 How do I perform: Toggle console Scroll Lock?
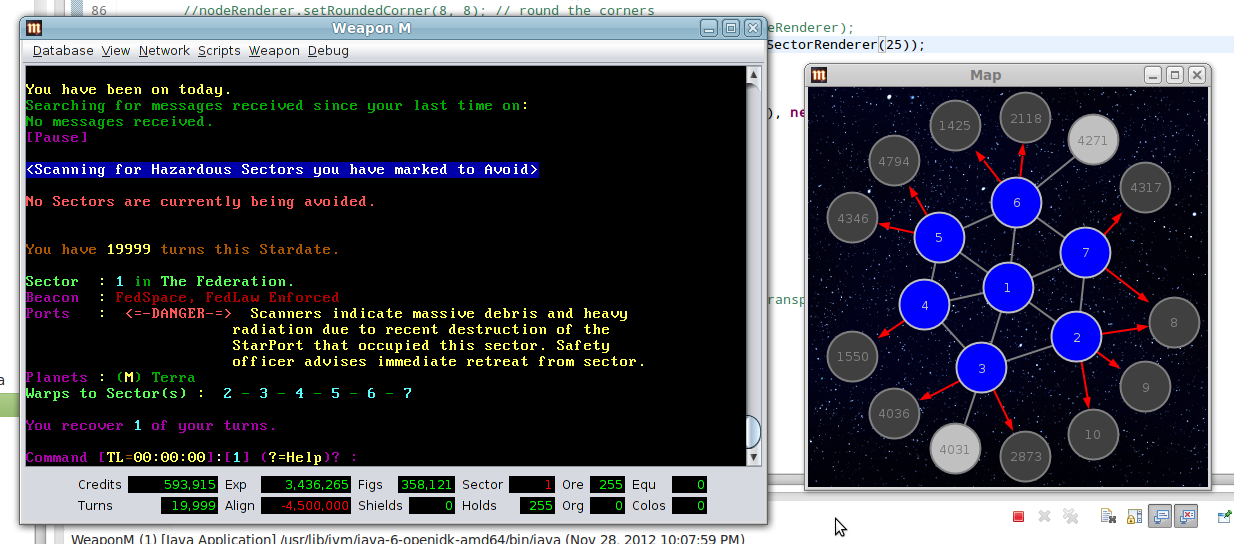(x=1134, y=516)
